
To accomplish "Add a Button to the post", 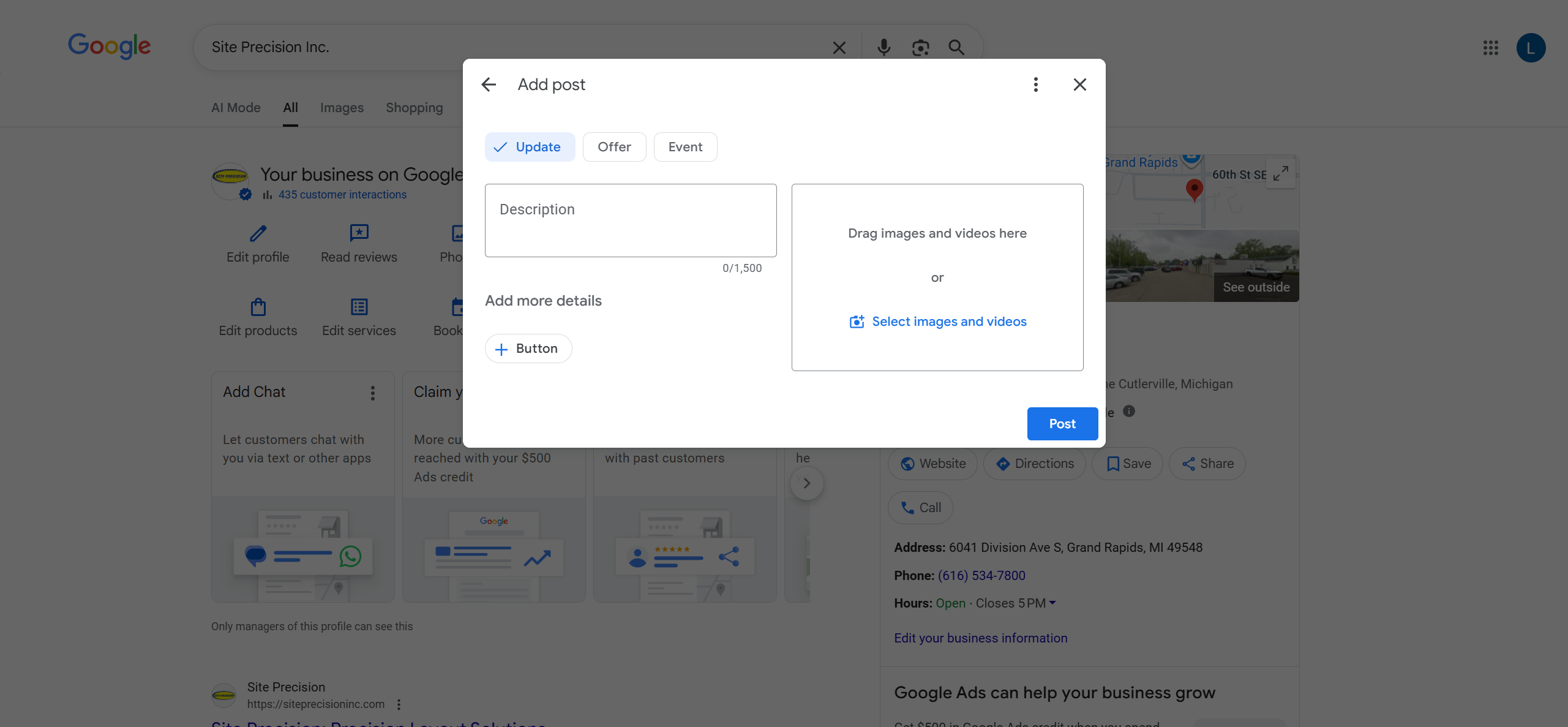I will coord(528,348).
